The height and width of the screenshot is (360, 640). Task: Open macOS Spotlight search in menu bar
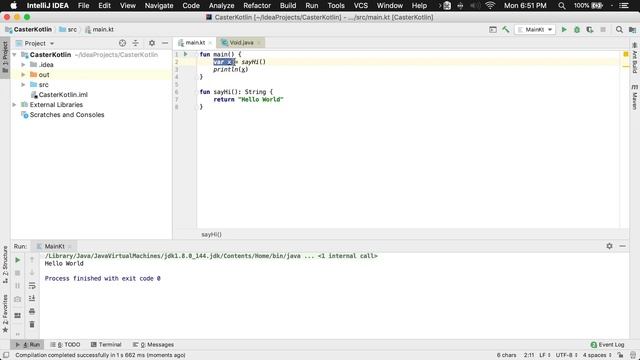[x=562, y=6]
